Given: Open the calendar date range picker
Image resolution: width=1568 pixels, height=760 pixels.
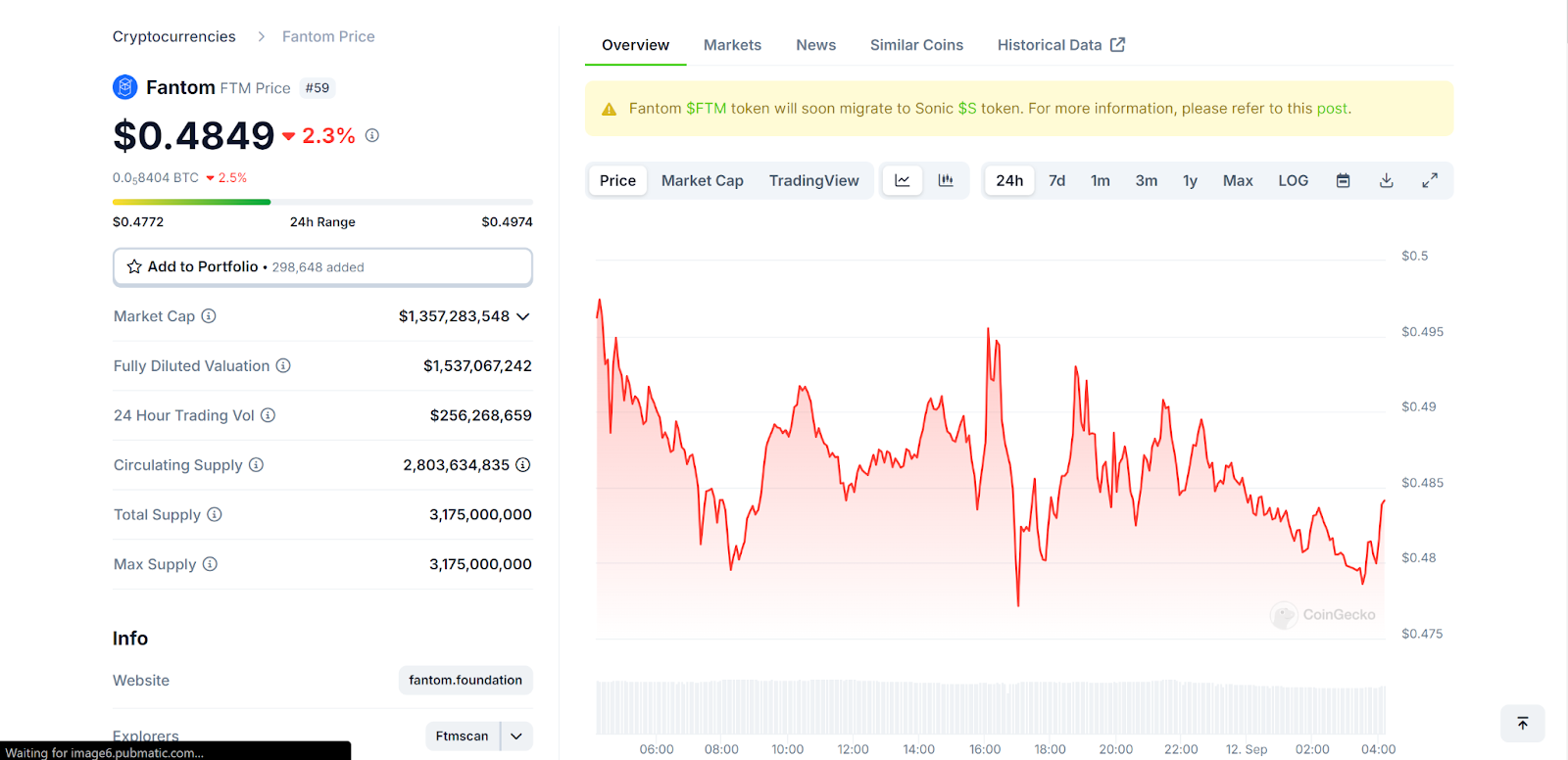Looking at the screenshot, I should (1344, 180).
